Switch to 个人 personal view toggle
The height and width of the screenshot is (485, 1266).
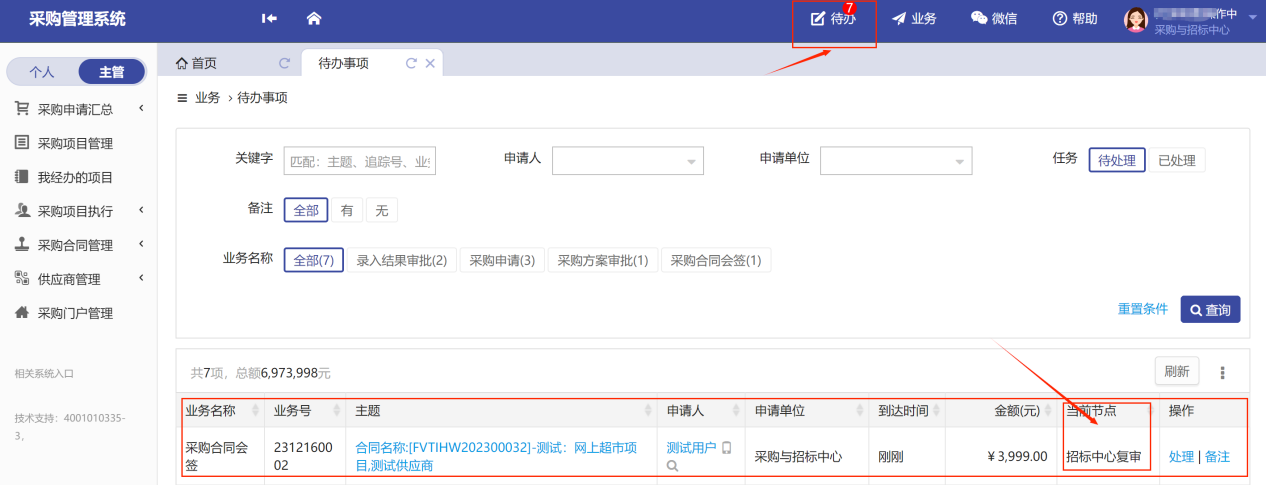pos(42,72)
